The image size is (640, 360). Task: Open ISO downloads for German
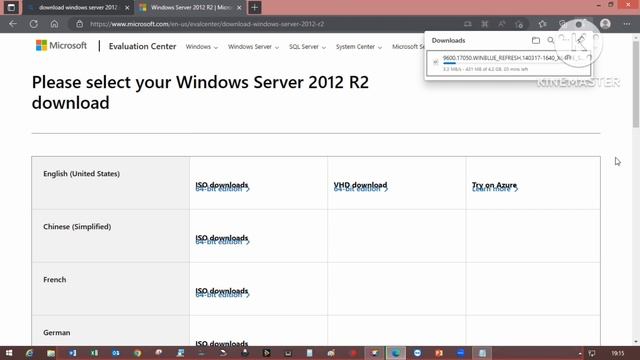222,343
